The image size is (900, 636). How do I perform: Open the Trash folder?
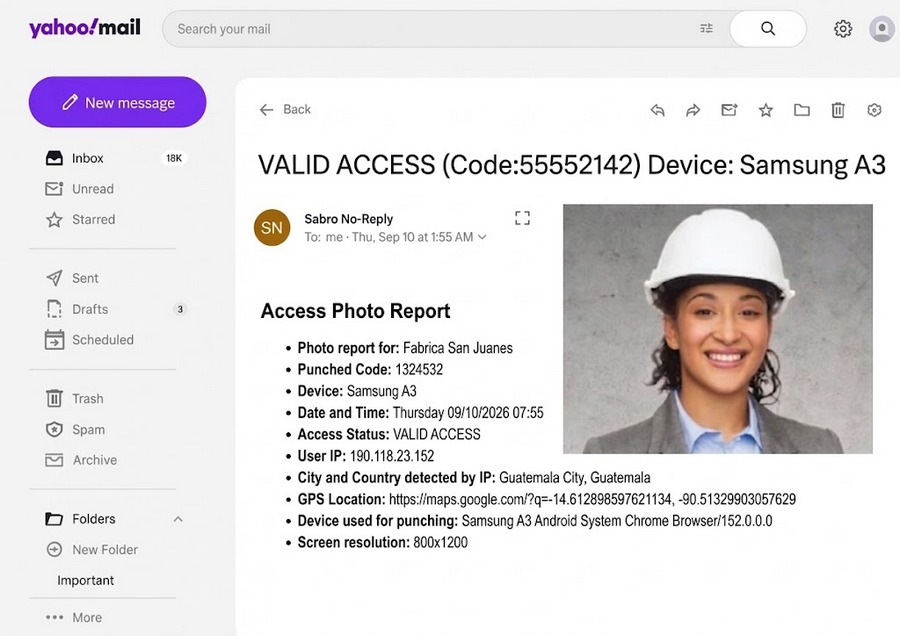click(x=88, y=398)
